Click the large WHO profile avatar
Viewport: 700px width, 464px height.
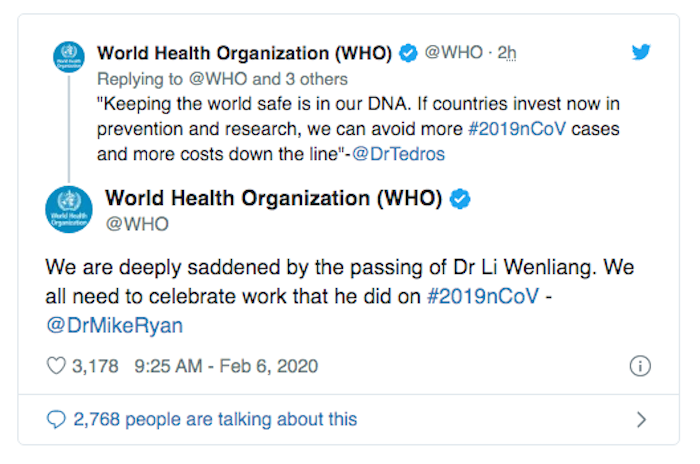(68, 210)
